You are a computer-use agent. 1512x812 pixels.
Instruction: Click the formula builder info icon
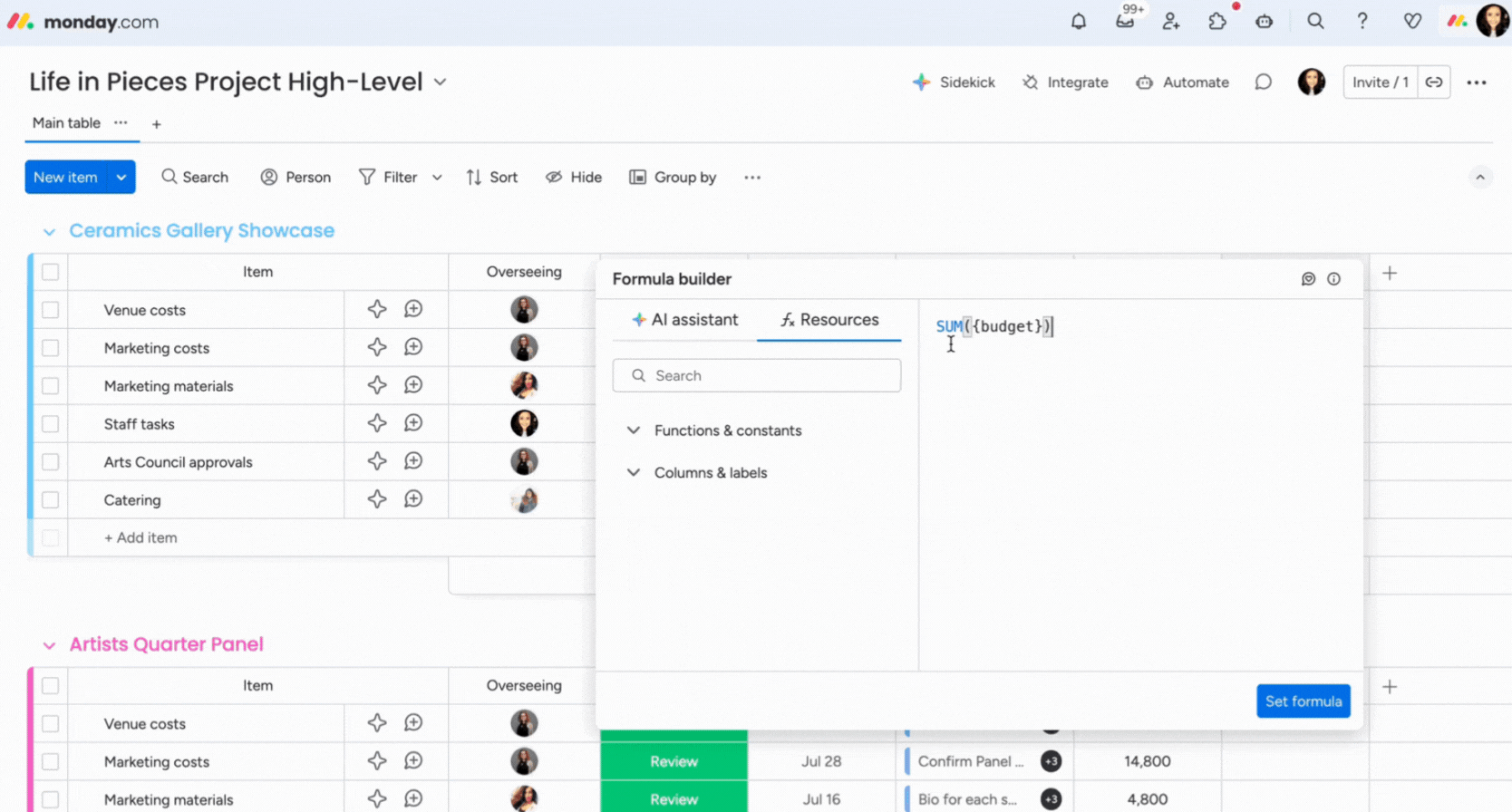[x=1333, y=279]
